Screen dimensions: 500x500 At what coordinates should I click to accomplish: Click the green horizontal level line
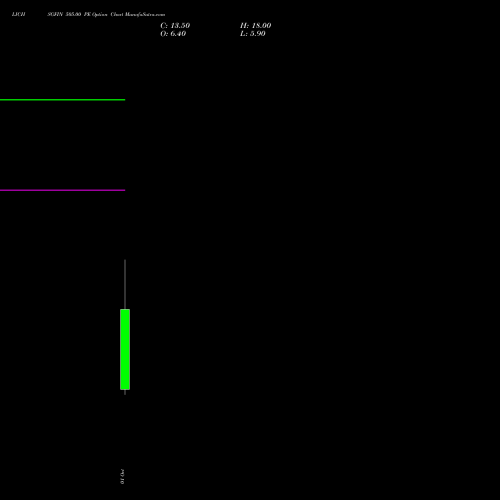click(62, 100)
